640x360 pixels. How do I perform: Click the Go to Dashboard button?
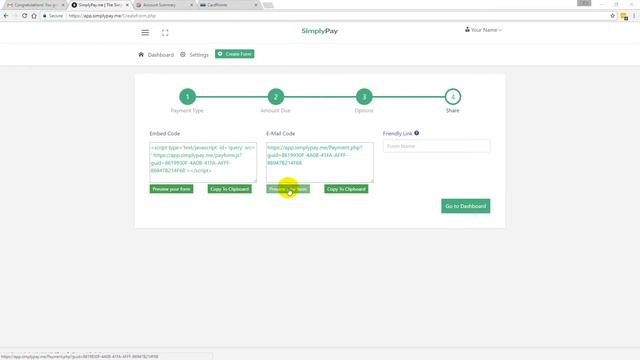click(465, 206)
